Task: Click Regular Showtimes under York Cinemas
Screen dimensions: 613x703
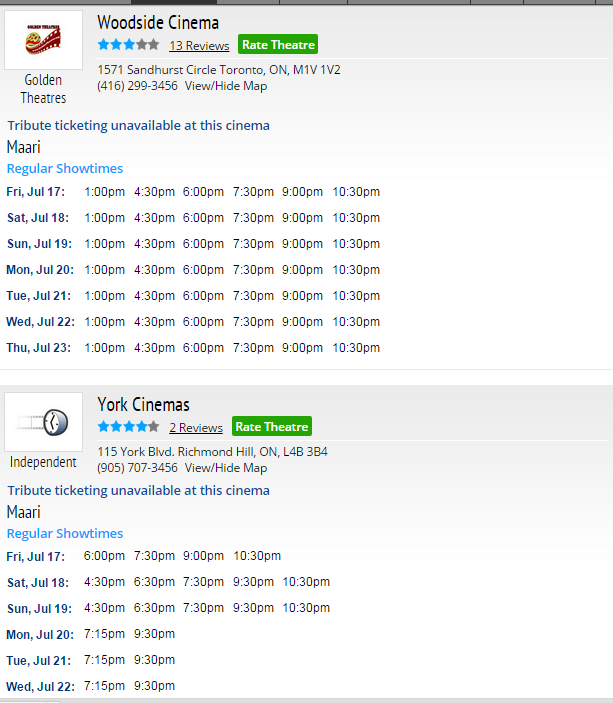Action: (x=65, y=533)
